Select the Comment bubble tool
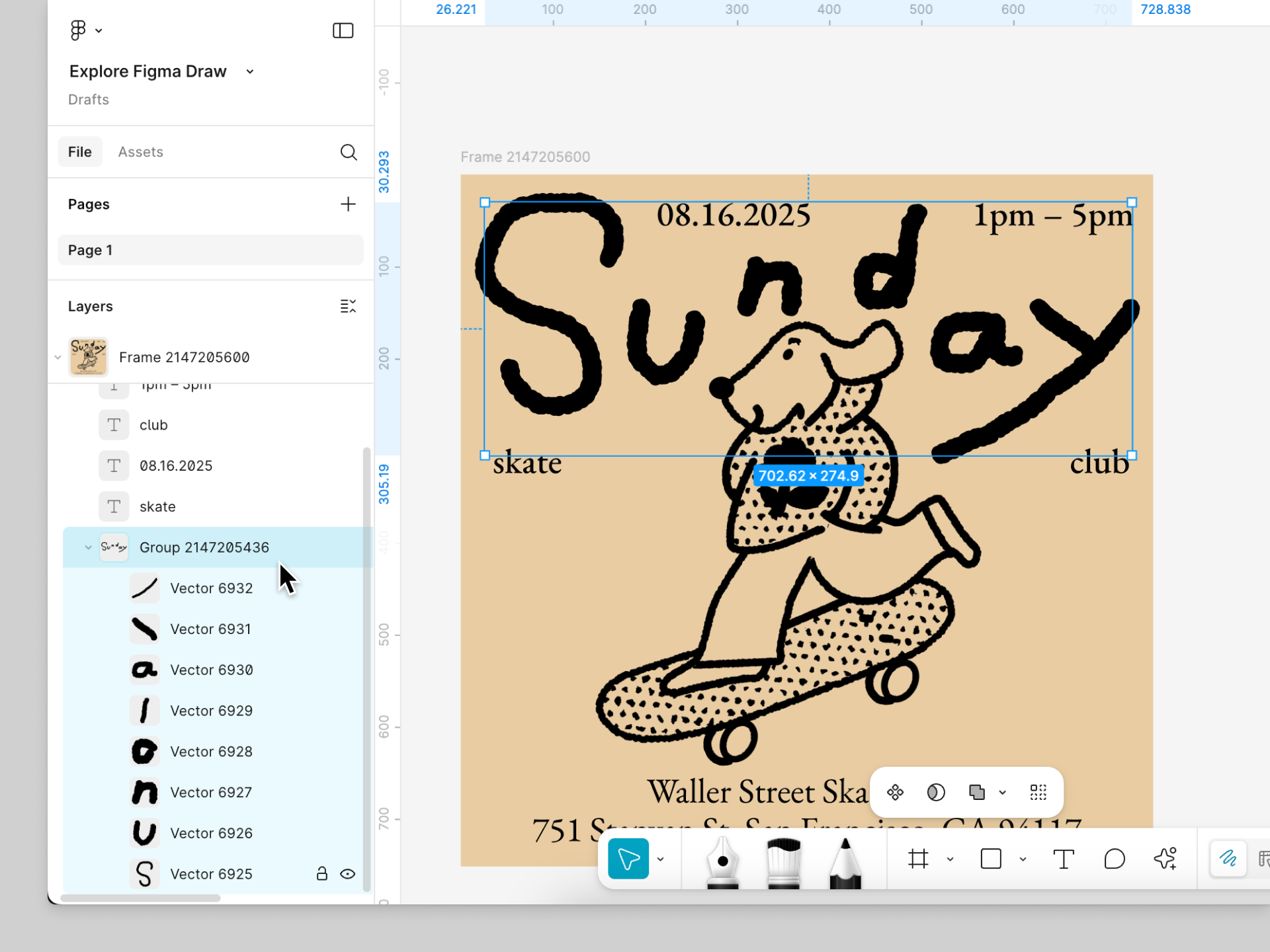1270x952 pixels. (x=1115, y=859)
